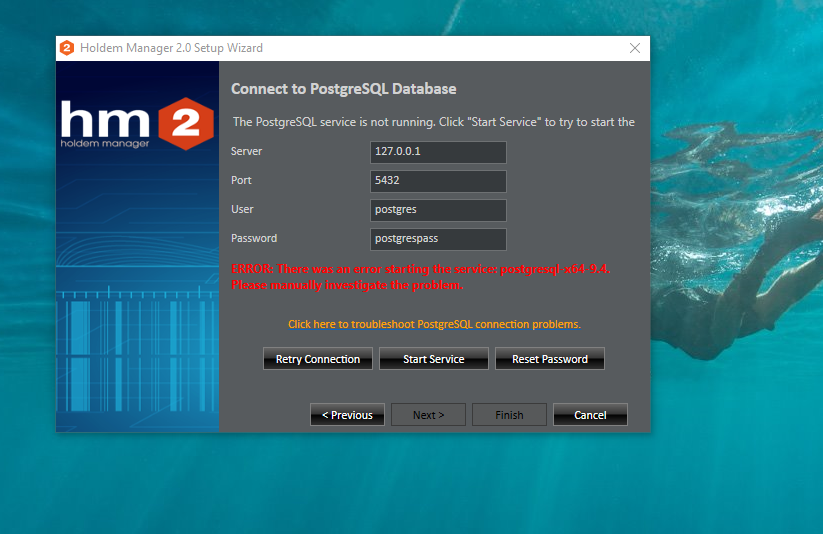Click the User label

click(x=242, y=209)
